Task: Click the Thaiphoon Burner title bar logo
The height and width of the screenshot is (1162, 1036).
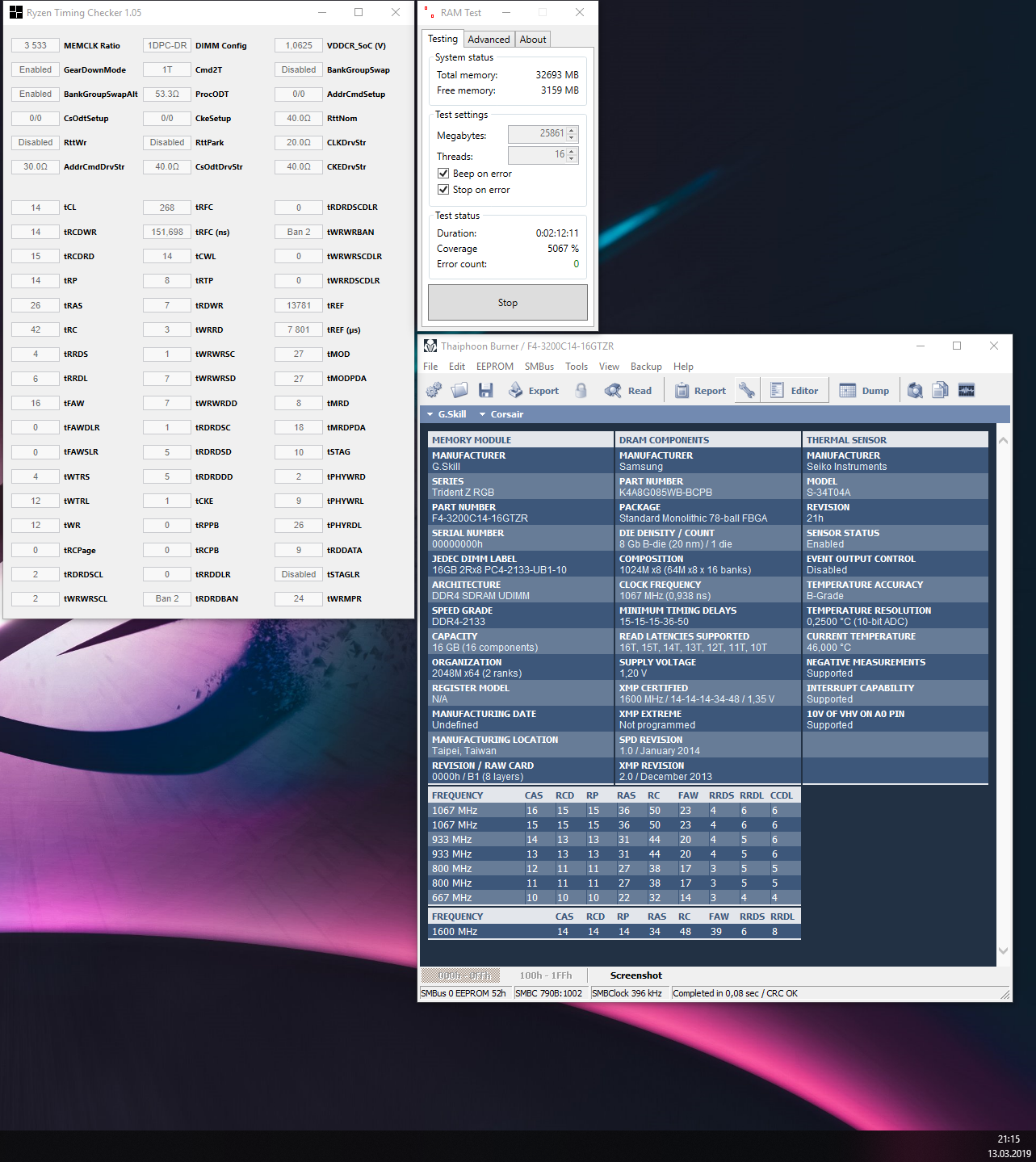Action: pyautogui.click(x=430, y=346)
